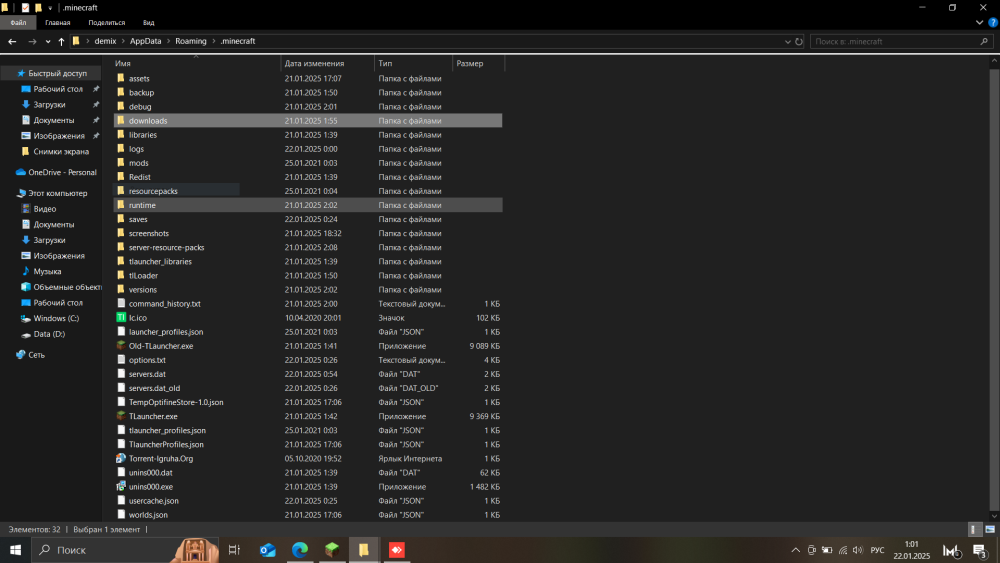Click the Torrent-Igruha.Org shortcut icon
Viewport: 1000px width, 563px height.
[x=121, y=458]
